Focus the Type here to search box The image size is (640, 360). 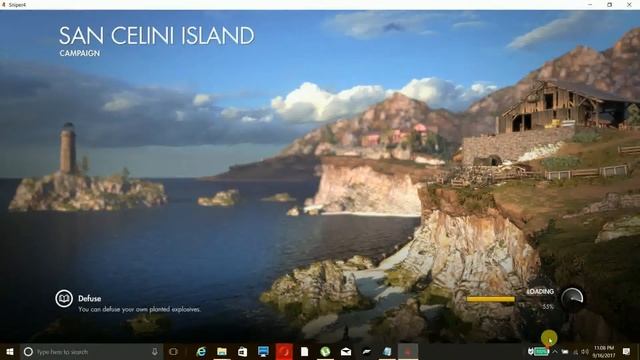pyautogui.click(x=92, y=352)
